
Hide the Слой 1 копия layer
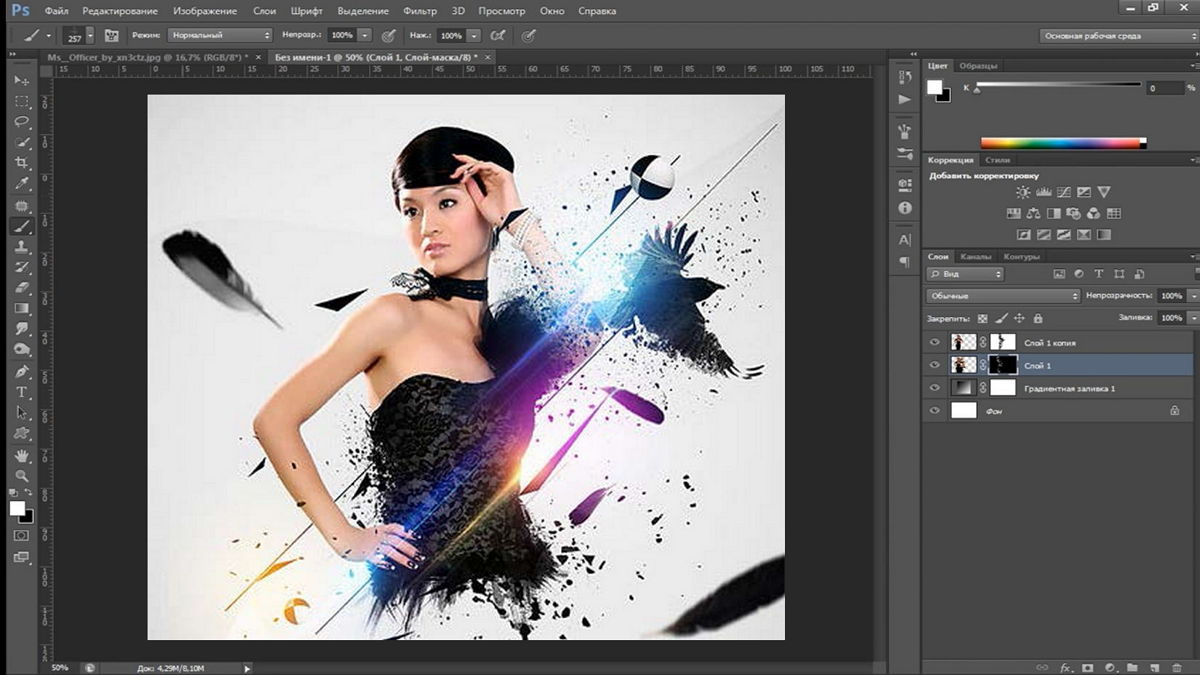[x=935, y=343]
